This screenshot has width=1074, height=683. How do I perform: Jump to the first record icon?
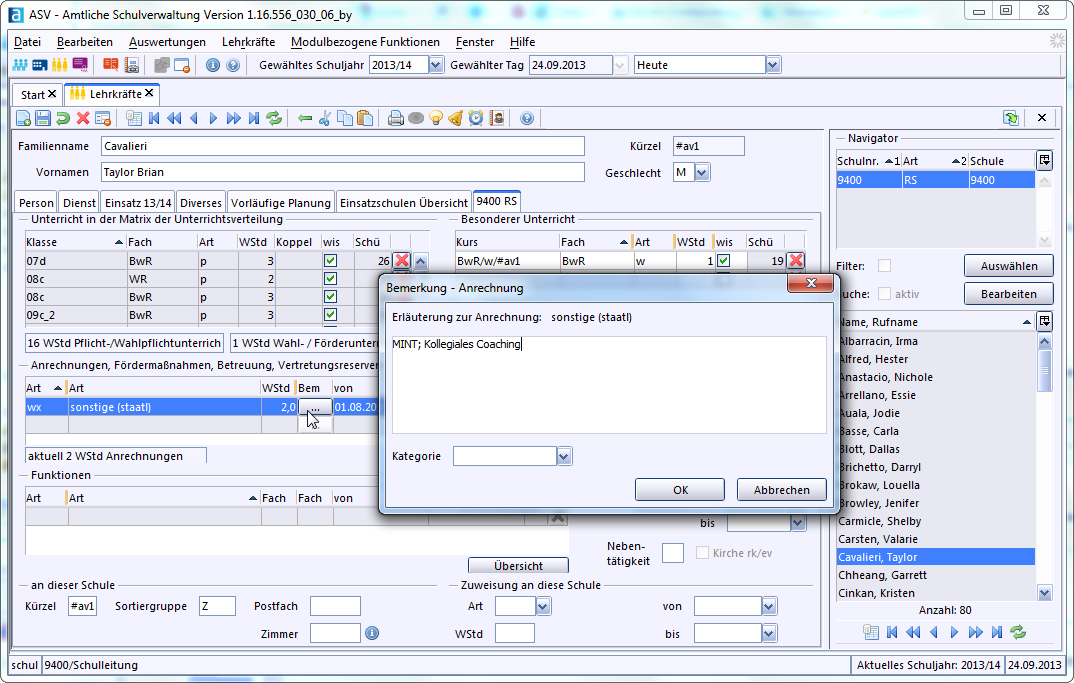pyautogui.click(x=154, y=119)
